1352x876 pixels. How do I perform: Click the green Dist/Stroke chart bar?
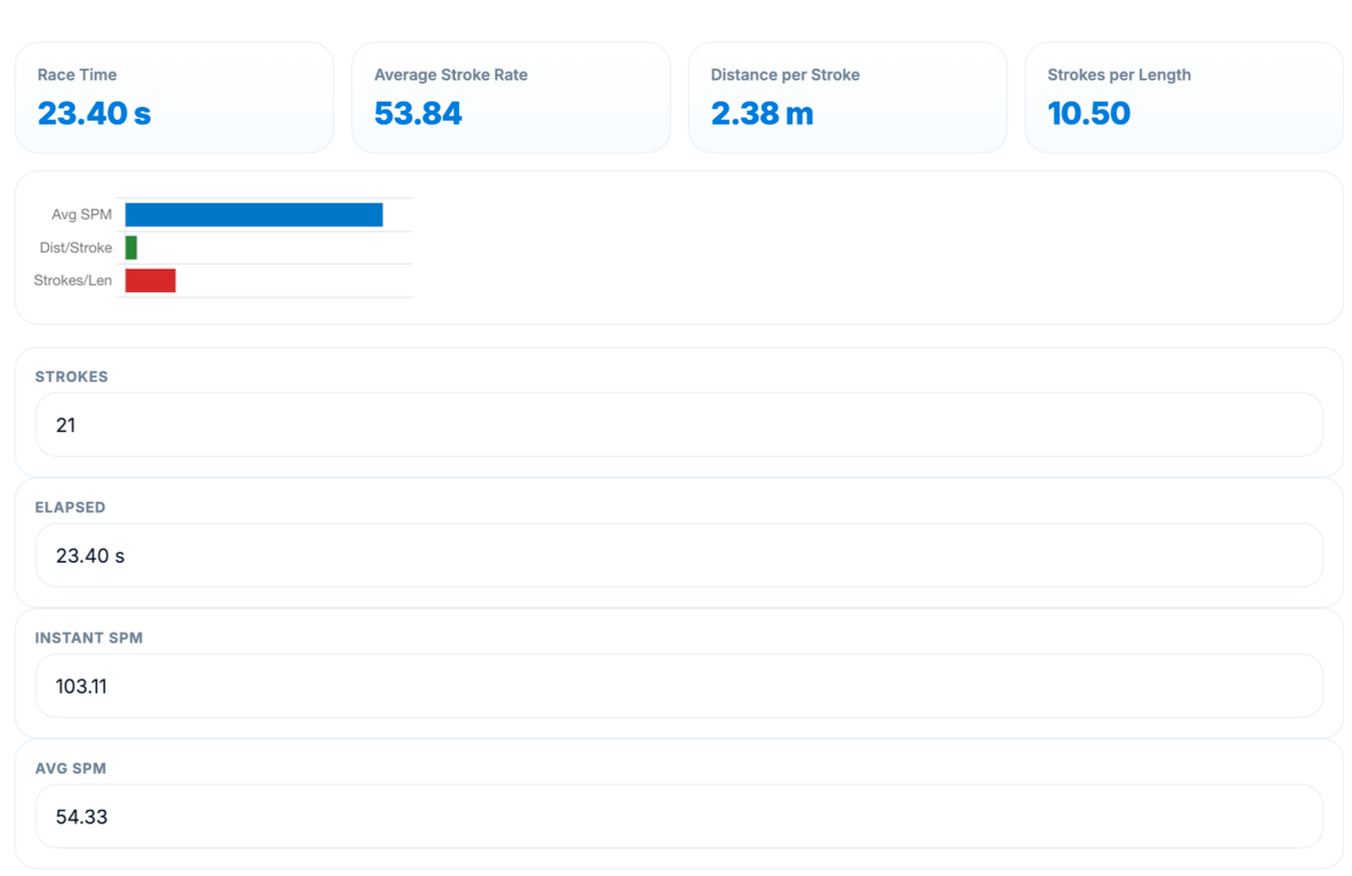[131, 248]
